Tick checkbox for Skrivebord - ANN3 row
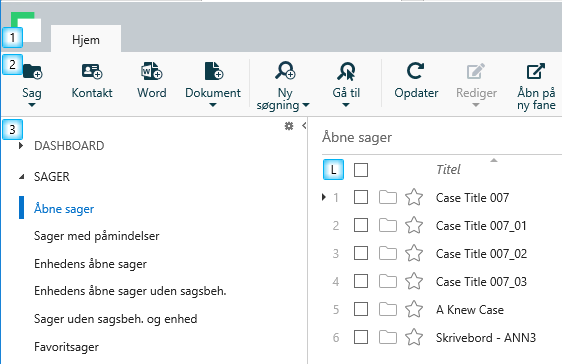 [x=361, y=337]
